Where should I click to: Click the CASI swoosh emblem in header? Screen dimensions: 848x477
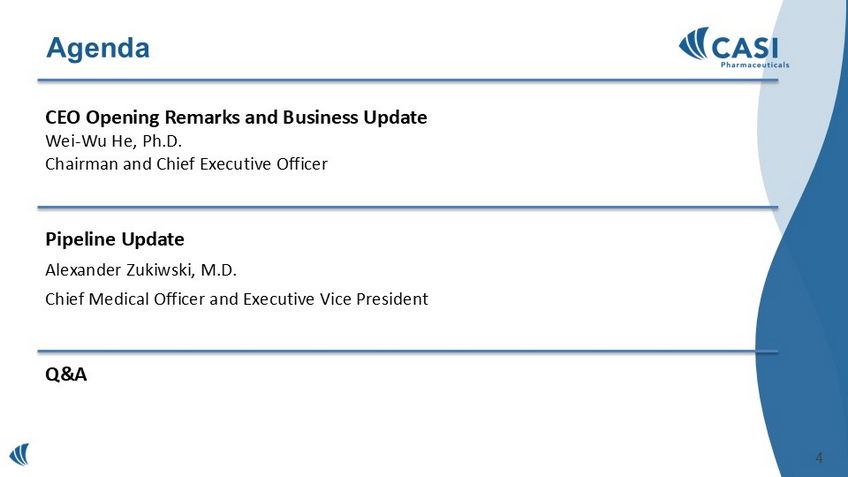pos(693,45)
